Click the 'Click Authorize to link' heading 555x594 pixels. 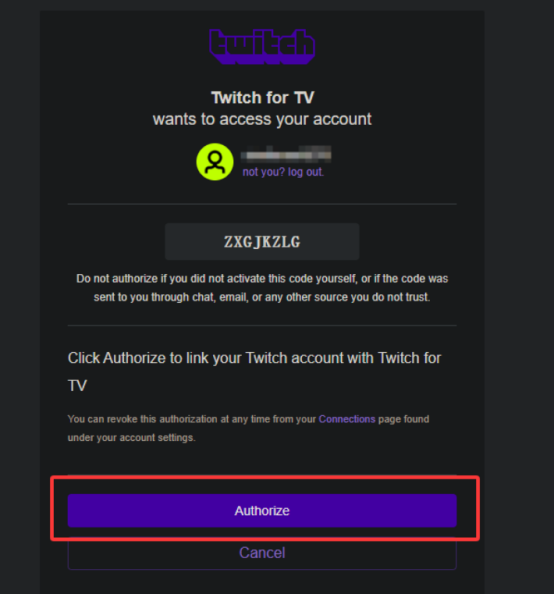[255, 358]
